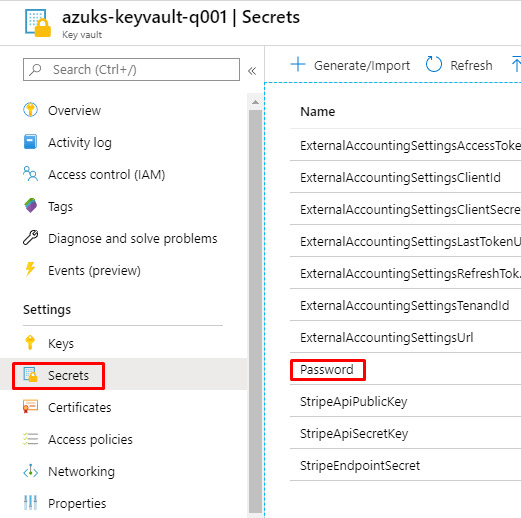Click the plus icon for Generate/Import
This screenshot has height=518, width=521.
(298, 64)
